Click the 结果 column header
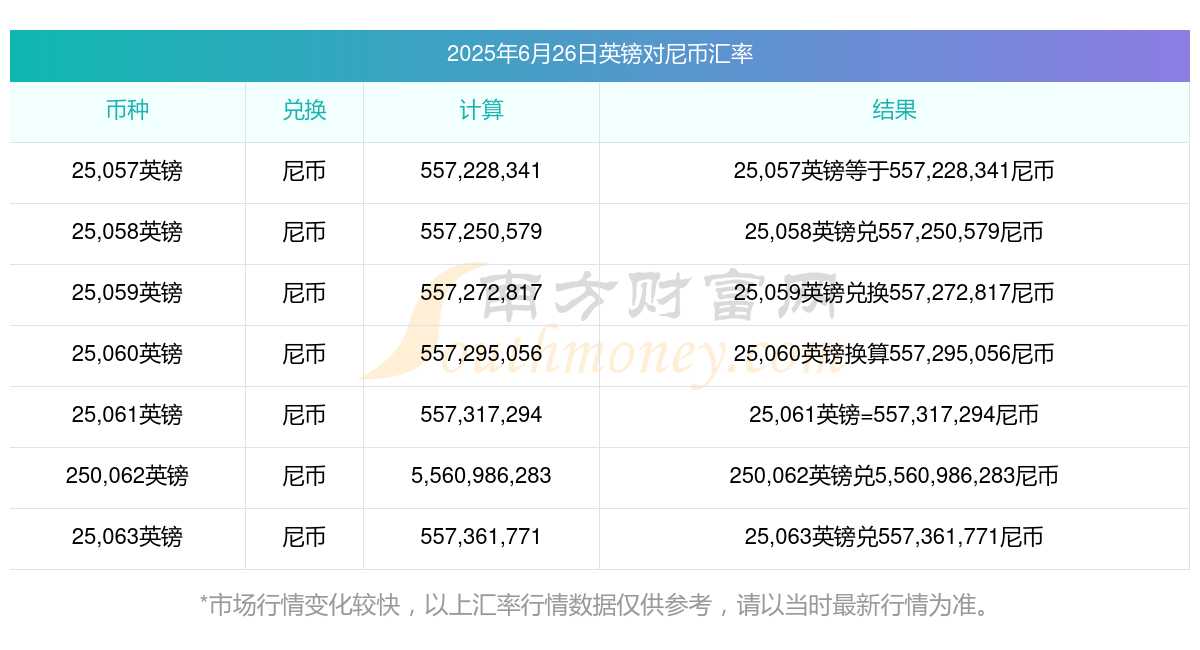The width and height of the screenshot is (1200, 650). pos(894,110)
